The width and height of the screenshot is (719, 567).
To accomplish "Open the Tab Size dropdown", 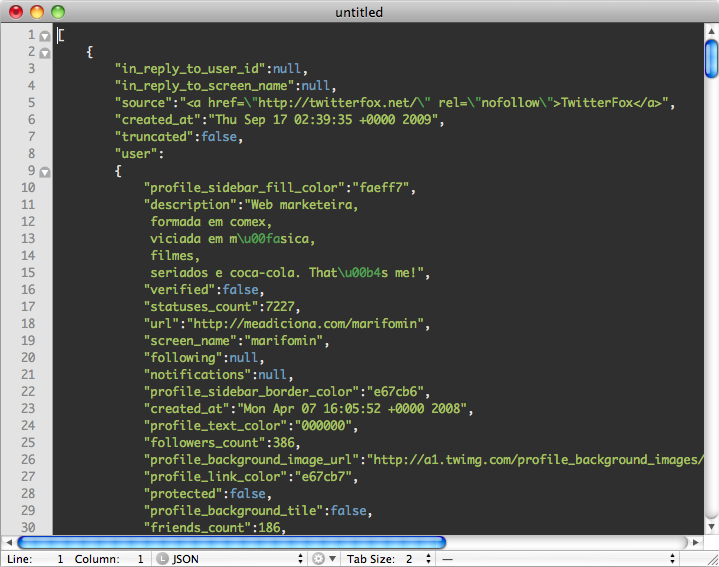I will pyautogui.click(x=386, y=559).
